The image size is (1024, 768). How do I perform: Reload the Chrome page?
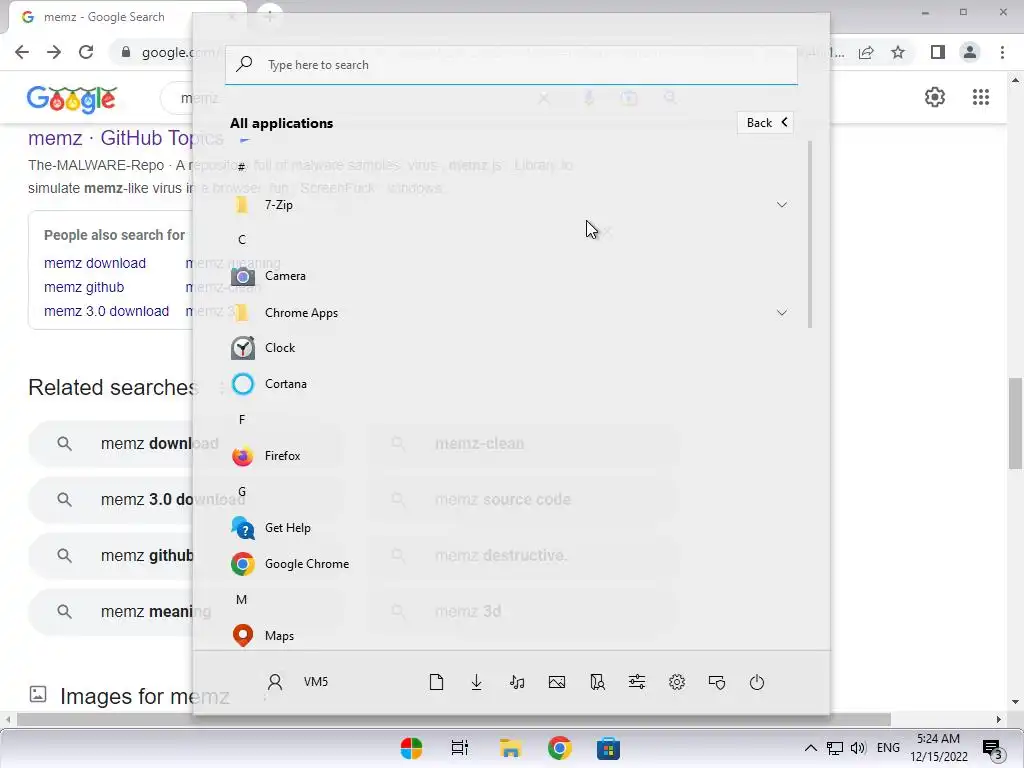point(86,52)
